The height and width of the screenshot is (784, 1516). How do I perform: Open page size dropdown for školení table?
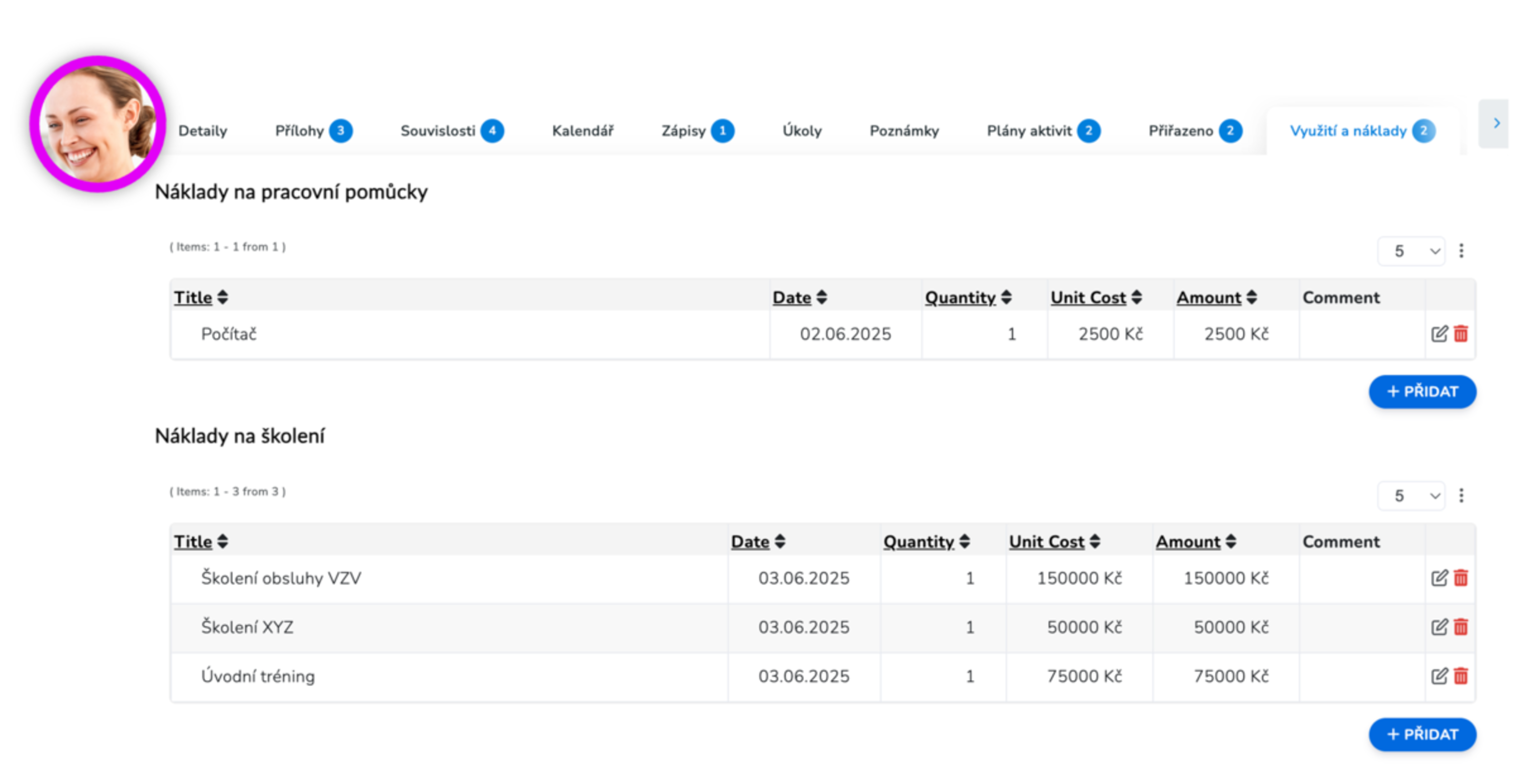[1411, 496]
